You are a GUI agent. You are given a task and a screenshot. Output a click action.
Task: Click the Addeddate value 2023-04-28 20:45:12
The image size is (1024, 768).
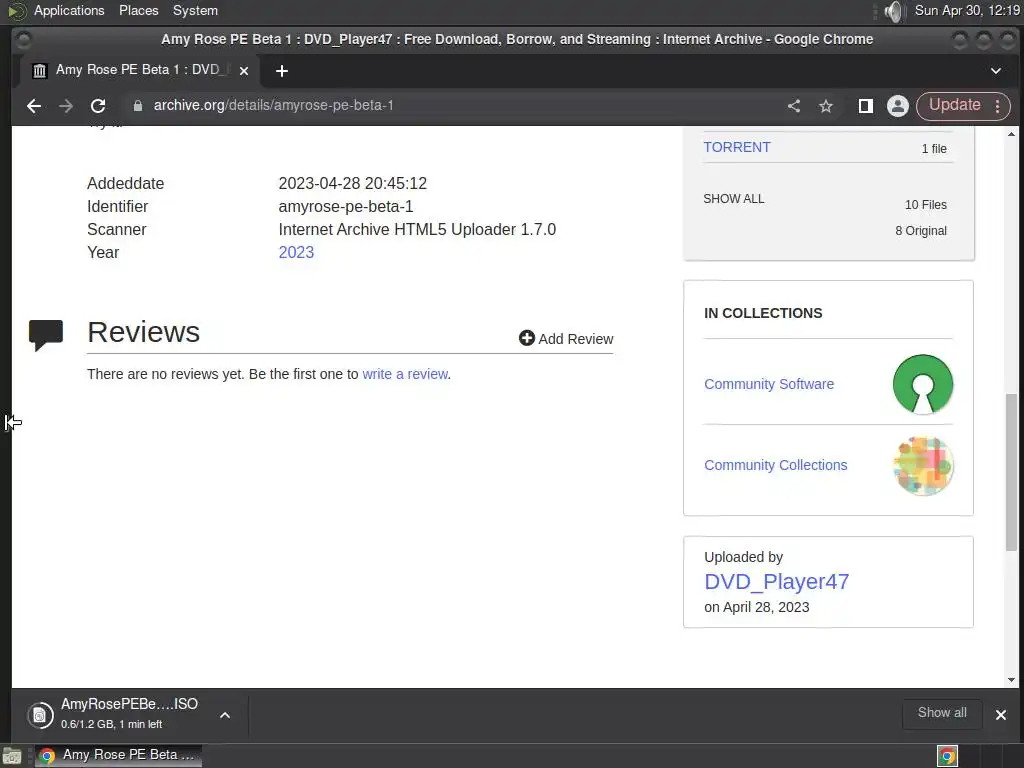353,184
